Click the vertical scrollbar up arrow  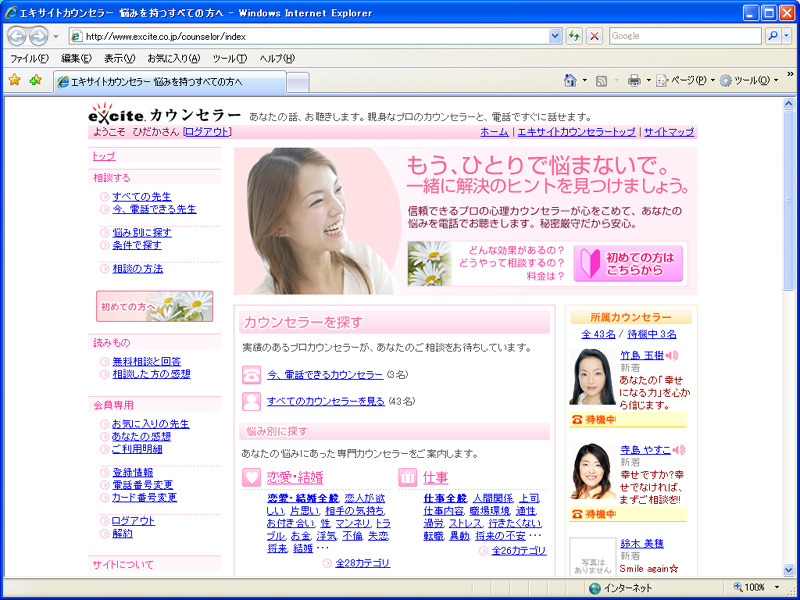(x=788, y=104)
